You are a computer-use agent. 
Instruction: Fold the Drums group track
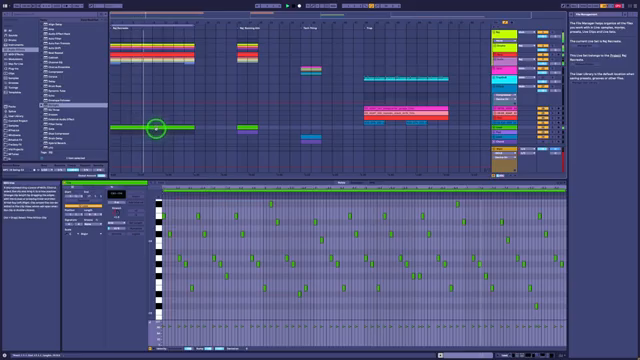[494, 46]
